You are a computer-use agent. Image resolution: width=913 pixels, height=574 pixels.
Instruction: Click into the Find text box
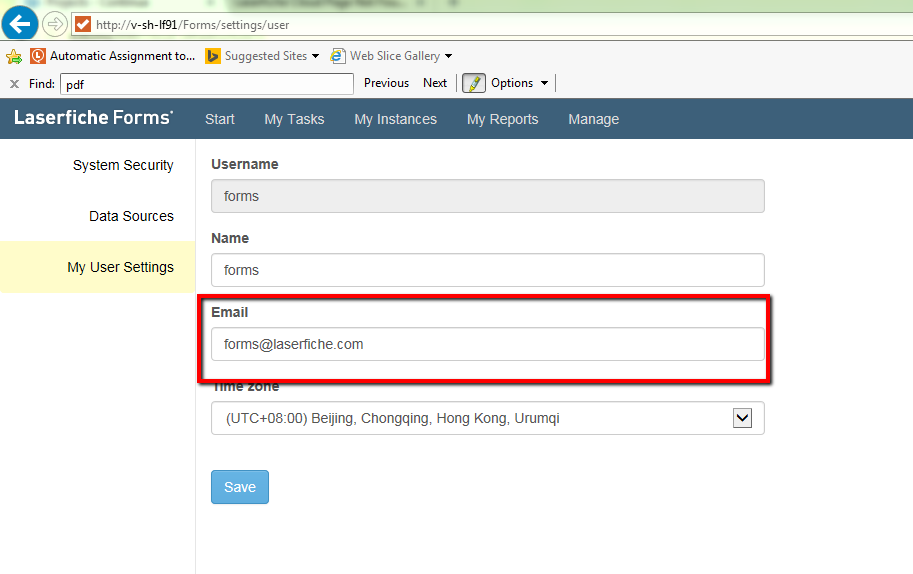tap(207, 84)
